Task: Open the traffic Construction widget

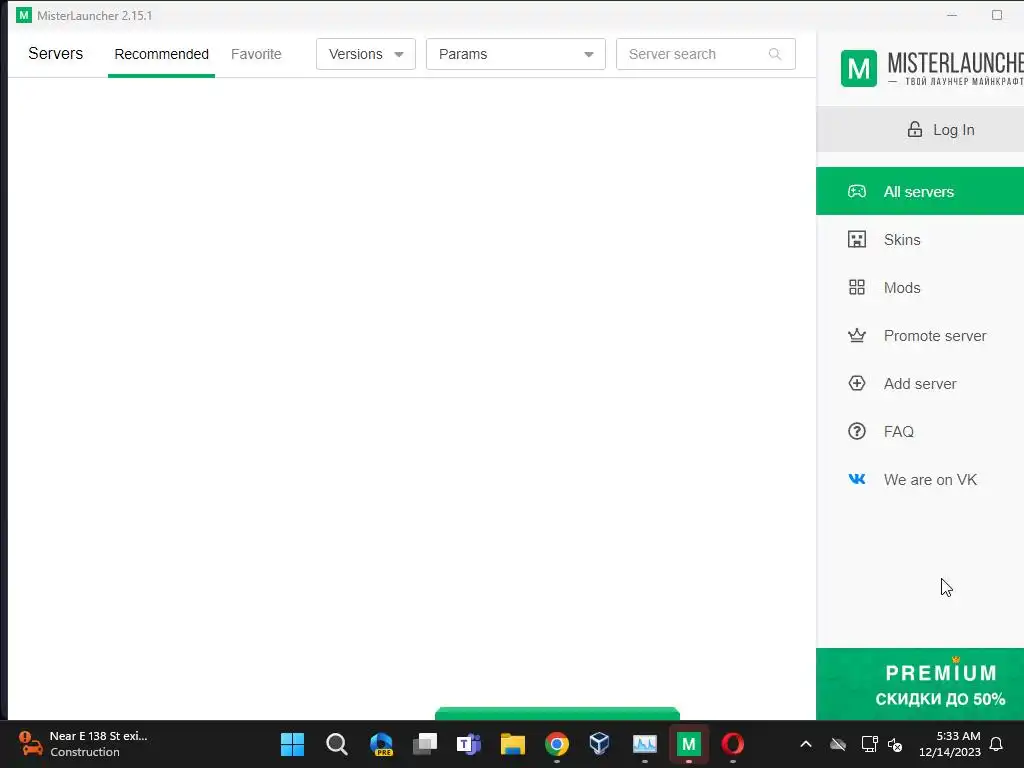Action: (84, 744)
